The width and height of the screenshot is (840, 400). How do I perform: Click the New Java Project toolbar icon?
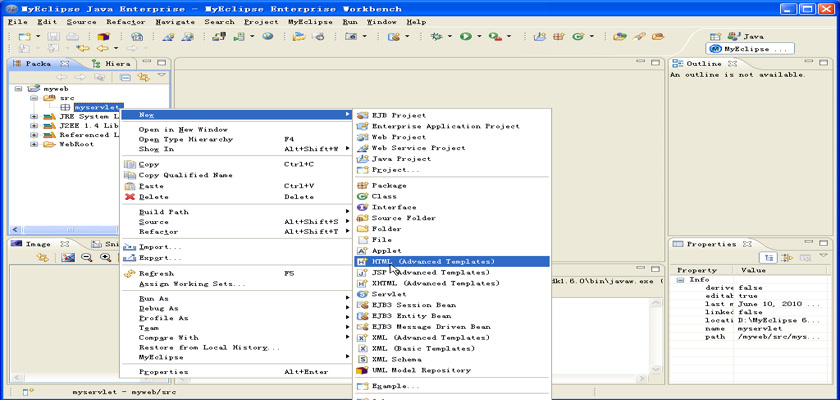coord(540,36)
